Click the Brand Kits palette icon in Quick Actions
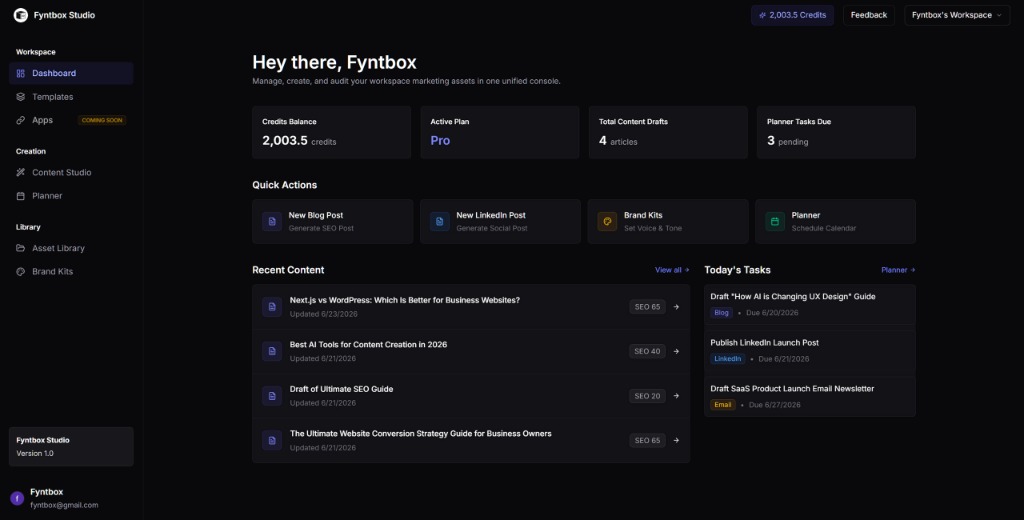The image size is (1024, 520). pyautogui.click(x=607, y=221)
